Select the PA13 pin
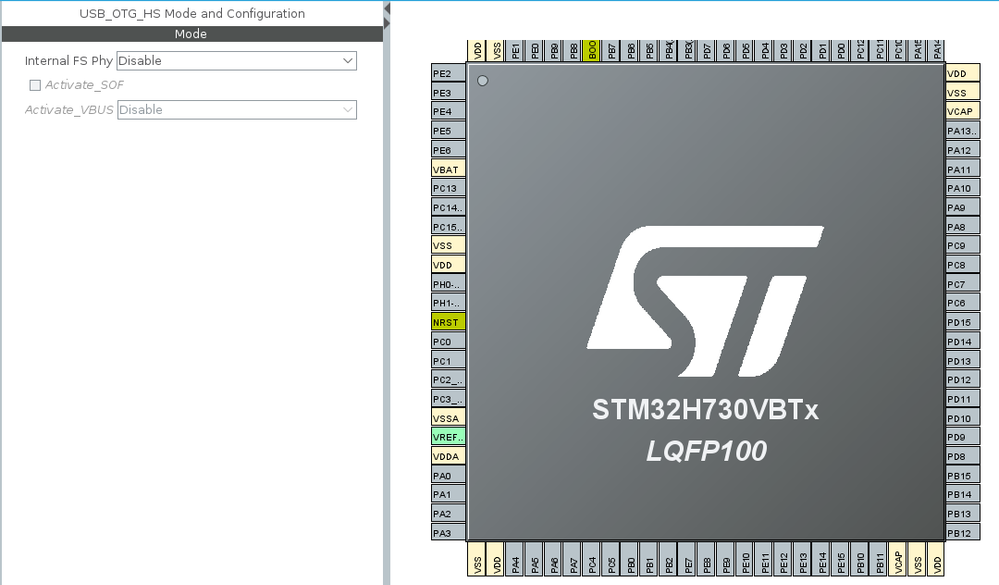 pyautogui.click(x=963, y=131)
